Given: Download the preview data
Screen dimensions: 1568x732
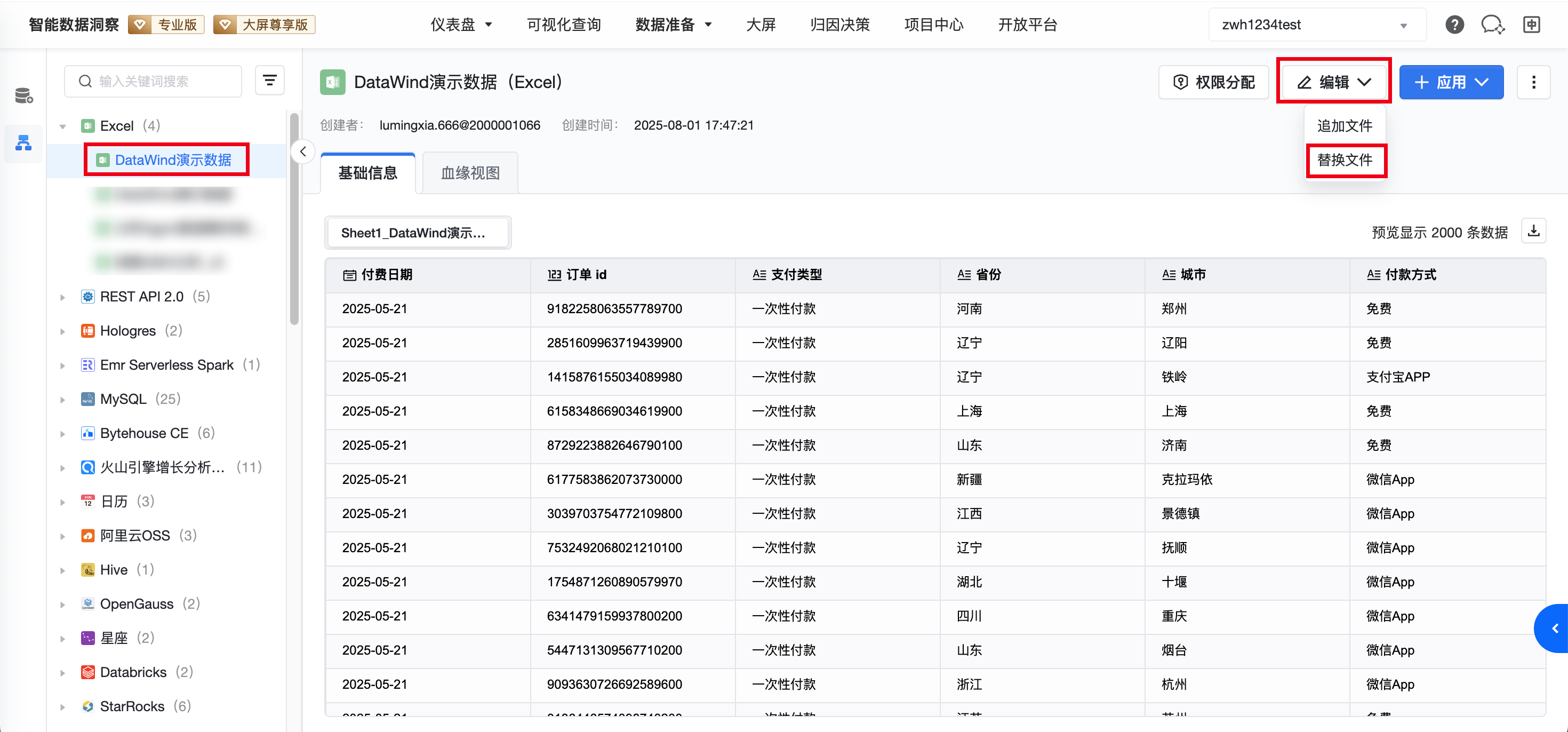Looking at the screenshot, I should coord(1533,231).
